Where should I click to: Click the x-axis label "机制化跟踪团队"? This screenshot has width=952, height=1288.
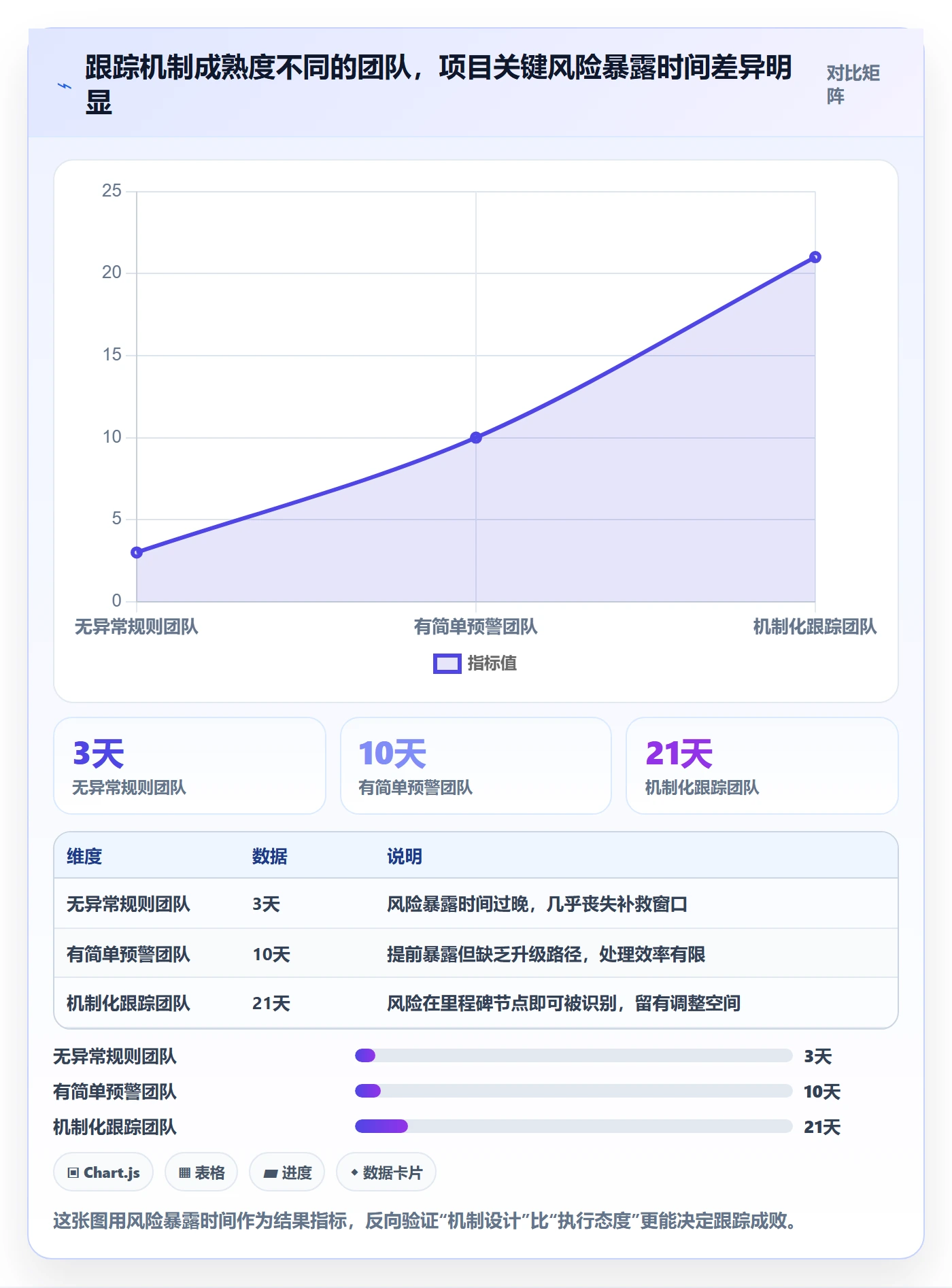click(x=815, y=626)
